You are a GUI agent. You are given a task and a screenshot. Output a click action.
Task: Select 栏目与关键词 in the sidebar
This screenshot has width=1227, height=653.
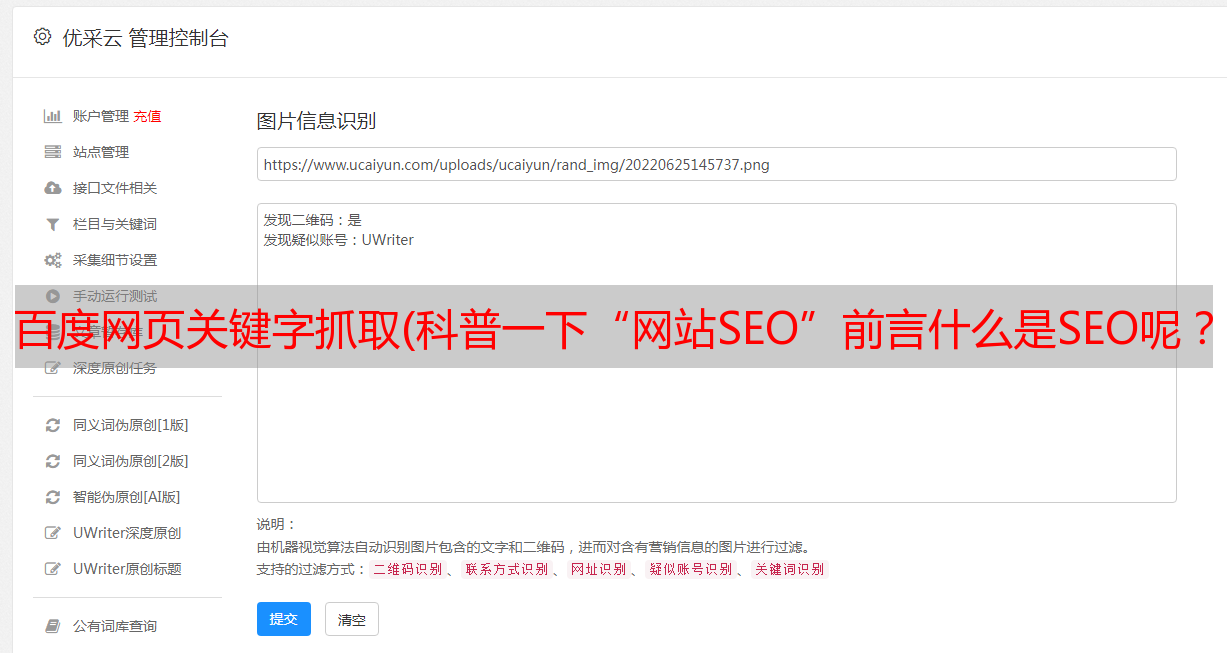pos(115,224)
